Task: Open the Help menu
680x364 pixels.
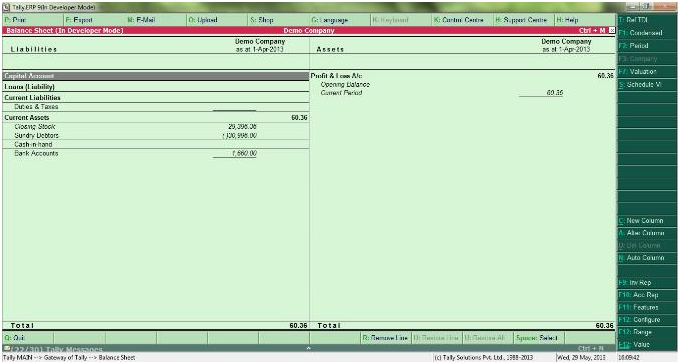Action: pyautogui.click(x=585, y=20)
